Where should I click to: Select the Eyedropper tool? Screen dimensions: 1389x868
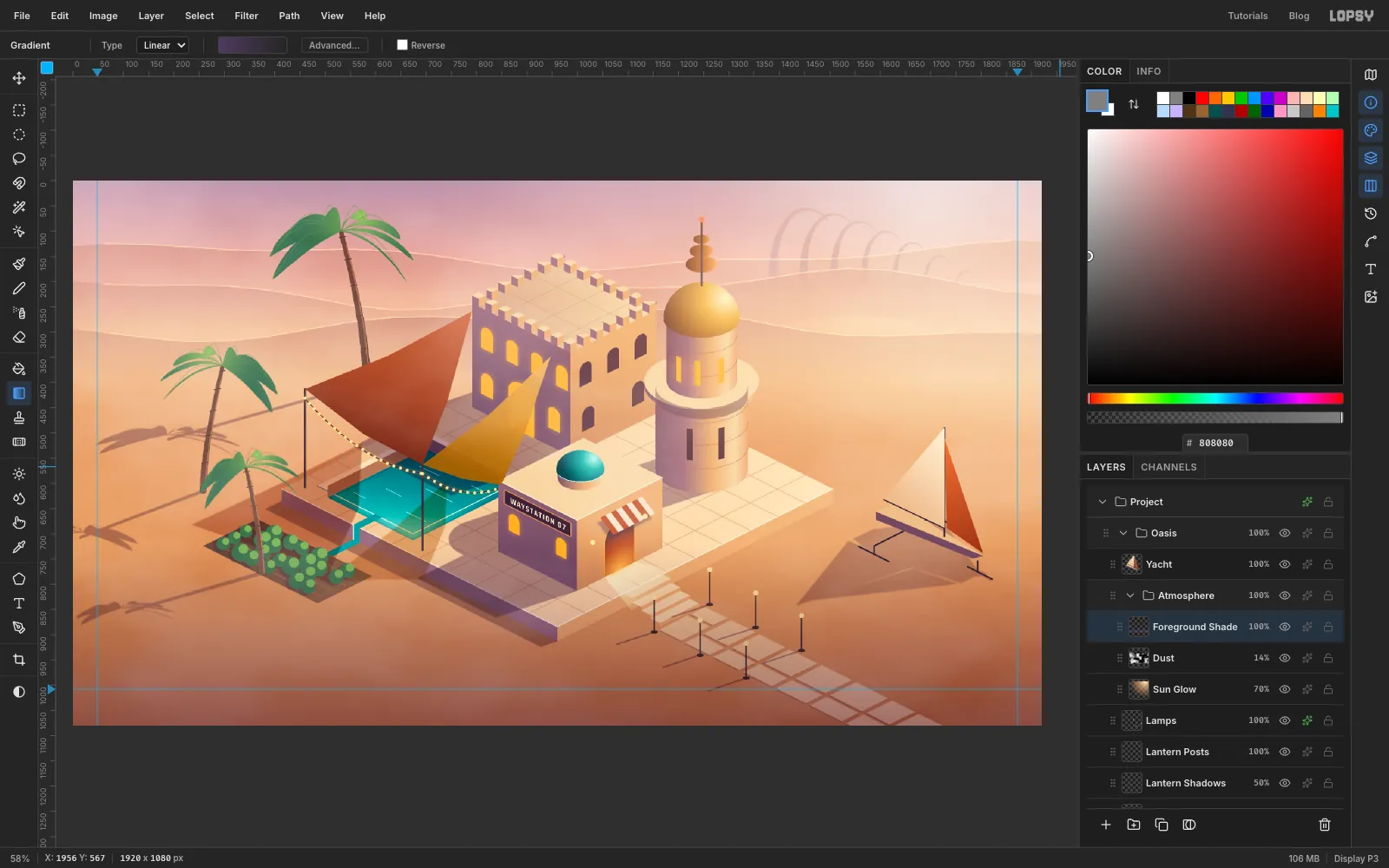click(19, 547)
